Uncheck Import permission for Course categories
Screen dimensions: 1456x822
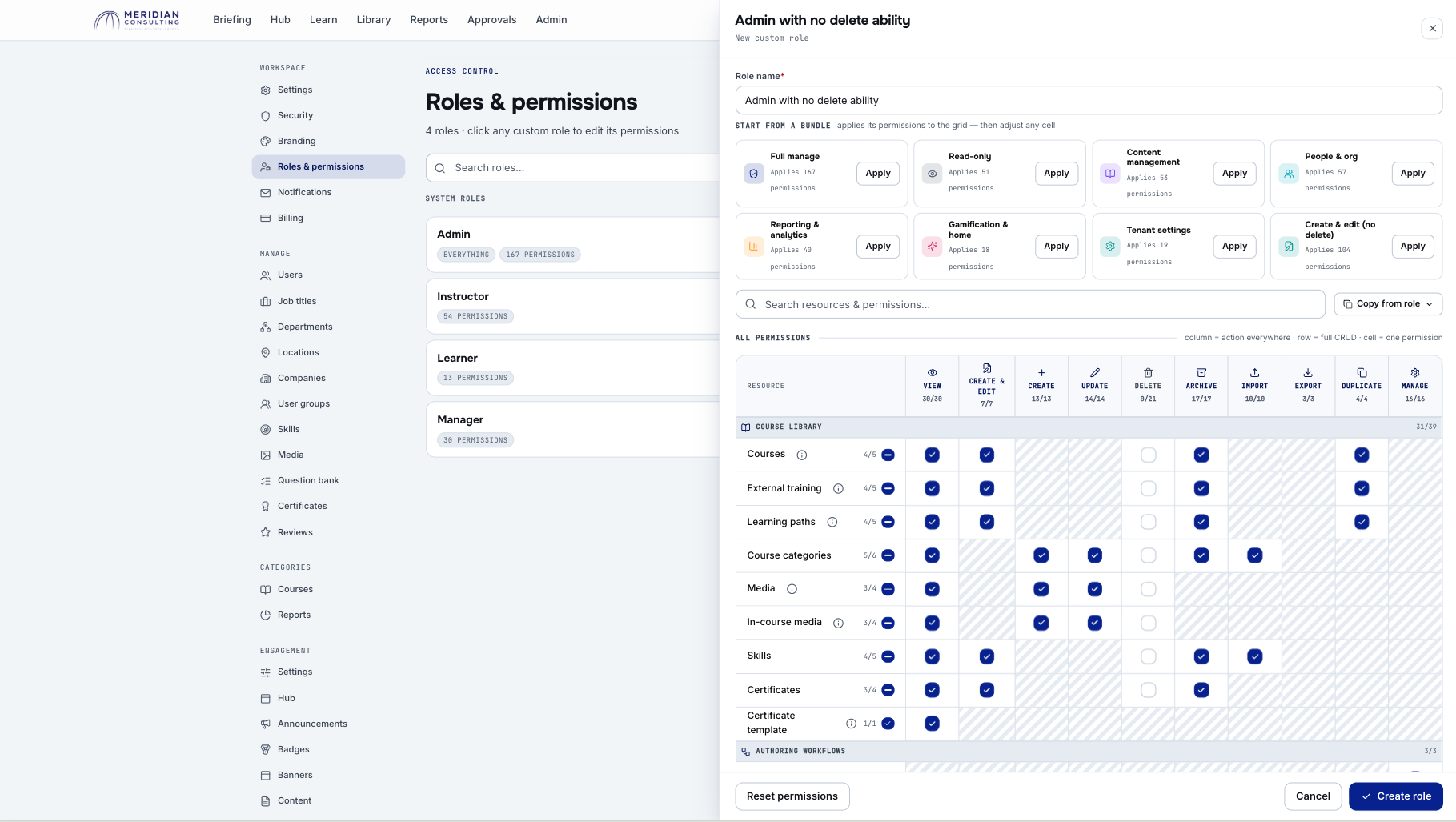pyautogui.click(x=1254, y=555)
